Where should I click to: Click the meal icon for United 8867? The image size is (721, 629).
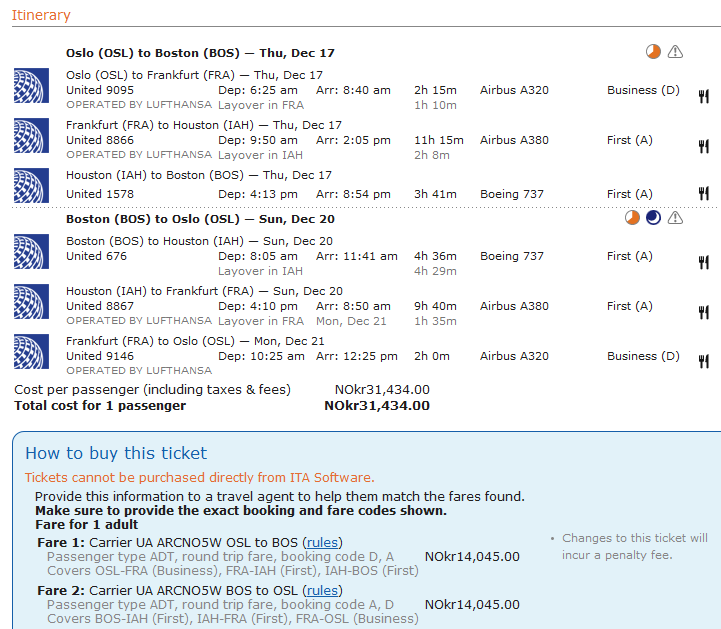(703, 312)
